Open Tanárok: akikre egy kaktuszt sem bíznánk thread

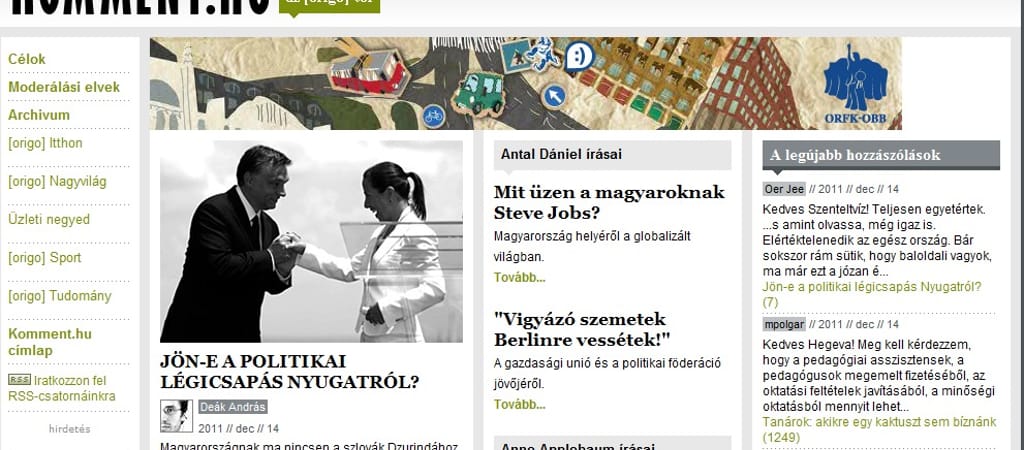coord(880,430)
